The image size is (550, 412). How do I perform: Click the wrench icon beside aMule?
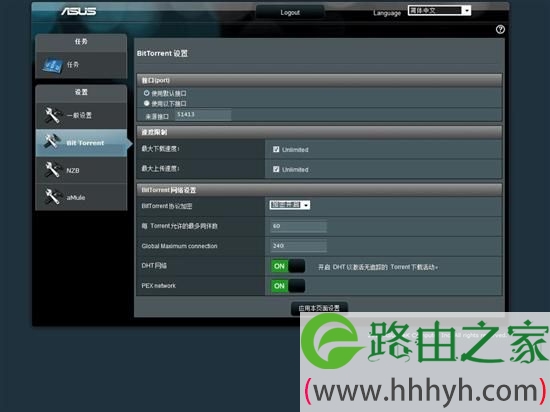52,196
